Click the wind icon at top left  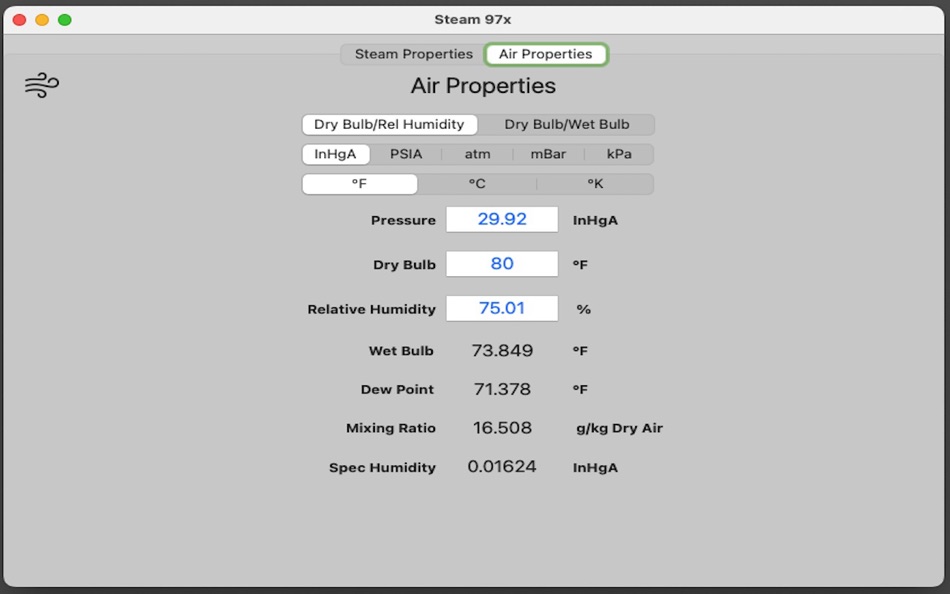[42, 85]
